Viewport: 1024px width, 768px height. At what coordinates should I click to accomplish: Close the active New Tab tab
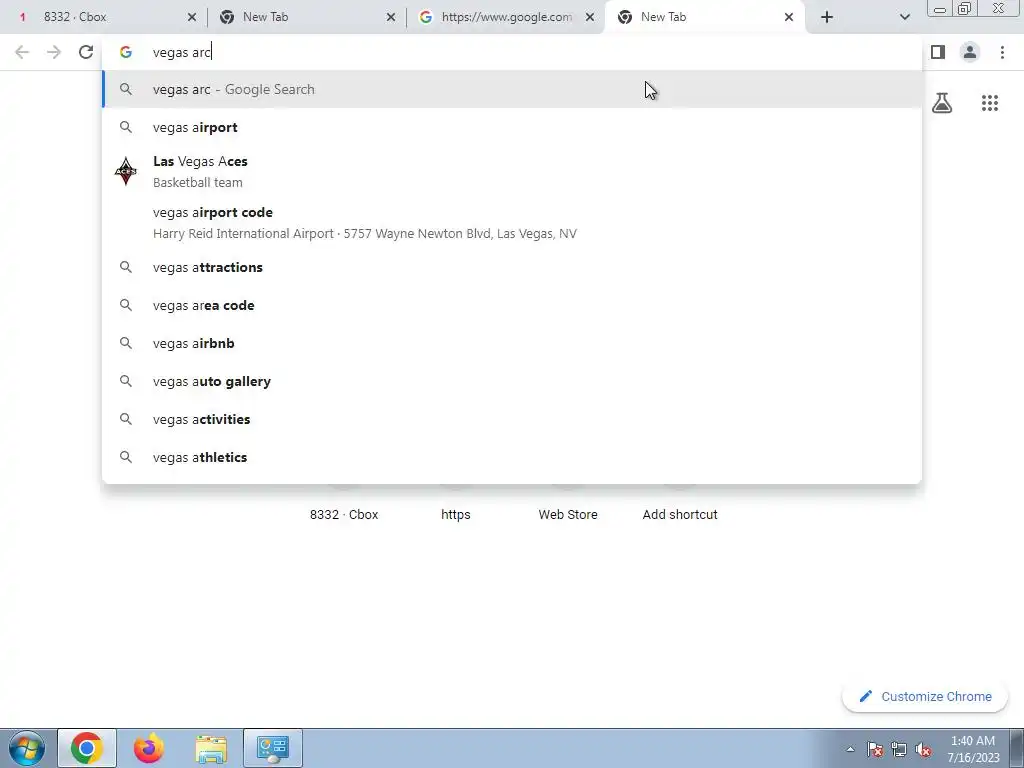click(789, 17)
